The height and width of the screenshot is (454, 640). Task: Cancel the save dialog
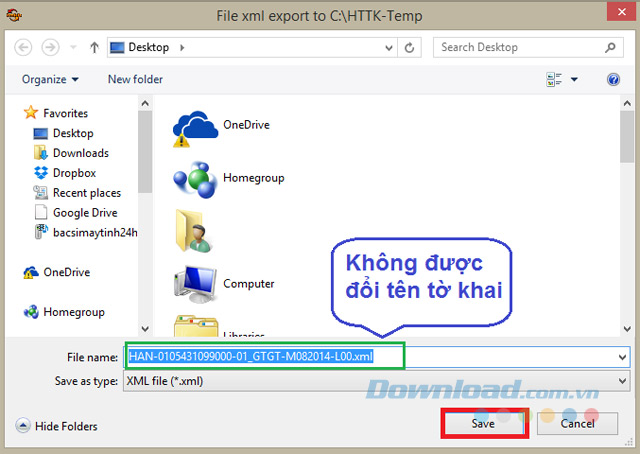pyautogui.click(x=577, y=423)
